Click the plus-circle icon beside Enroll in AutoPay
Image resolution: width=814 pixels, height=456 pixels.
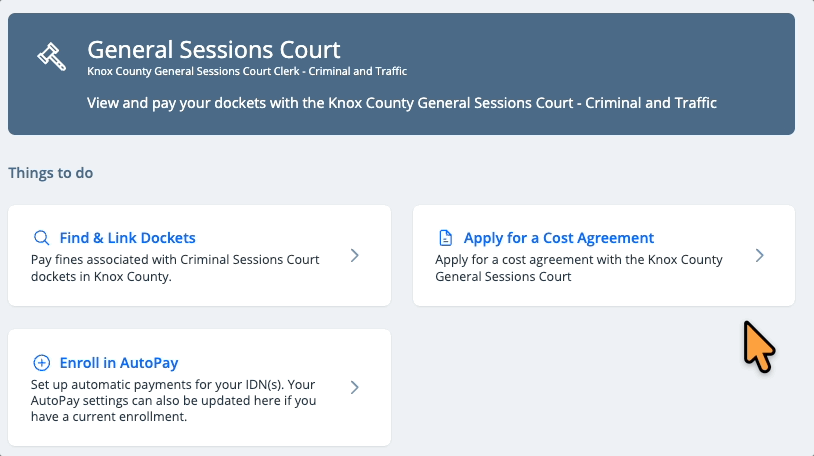(x=41, y=363)
